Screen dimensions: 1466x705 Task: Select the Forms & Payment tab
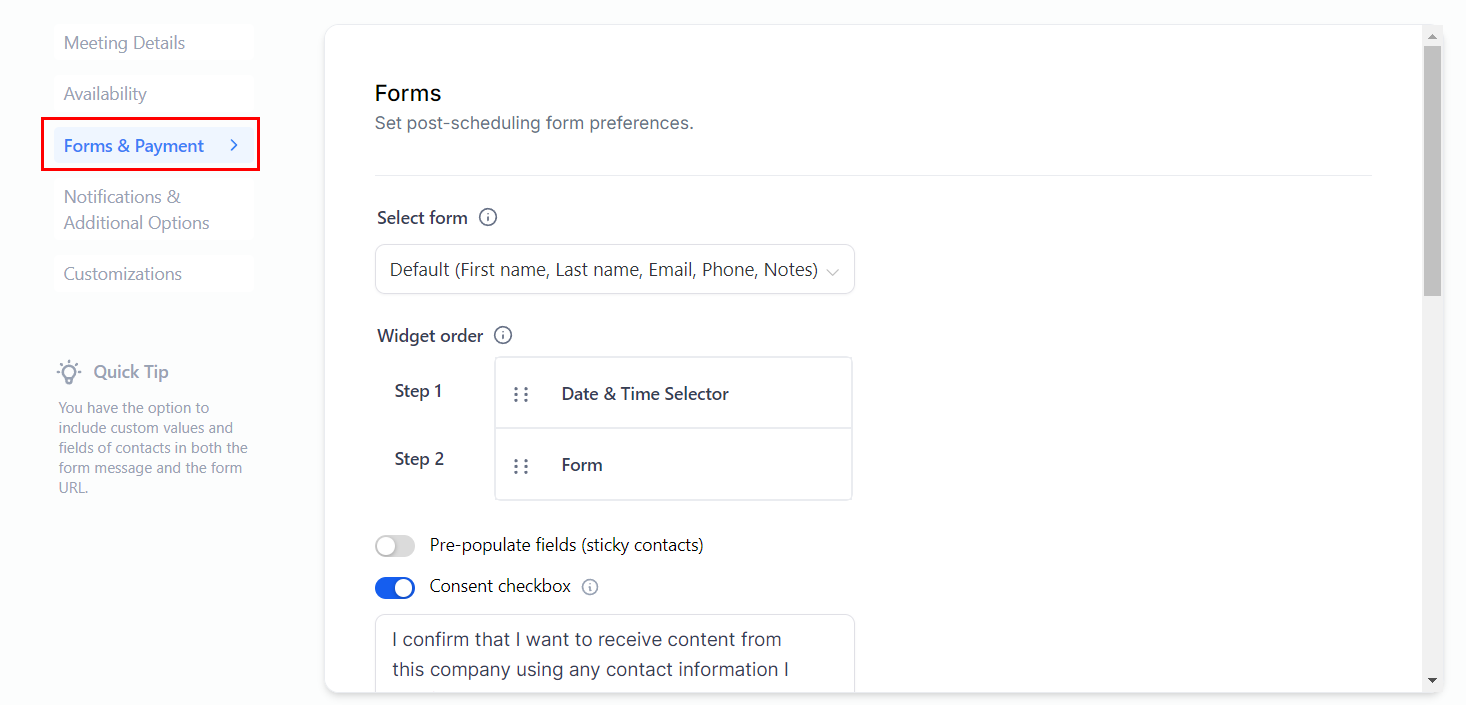(134, 146)
